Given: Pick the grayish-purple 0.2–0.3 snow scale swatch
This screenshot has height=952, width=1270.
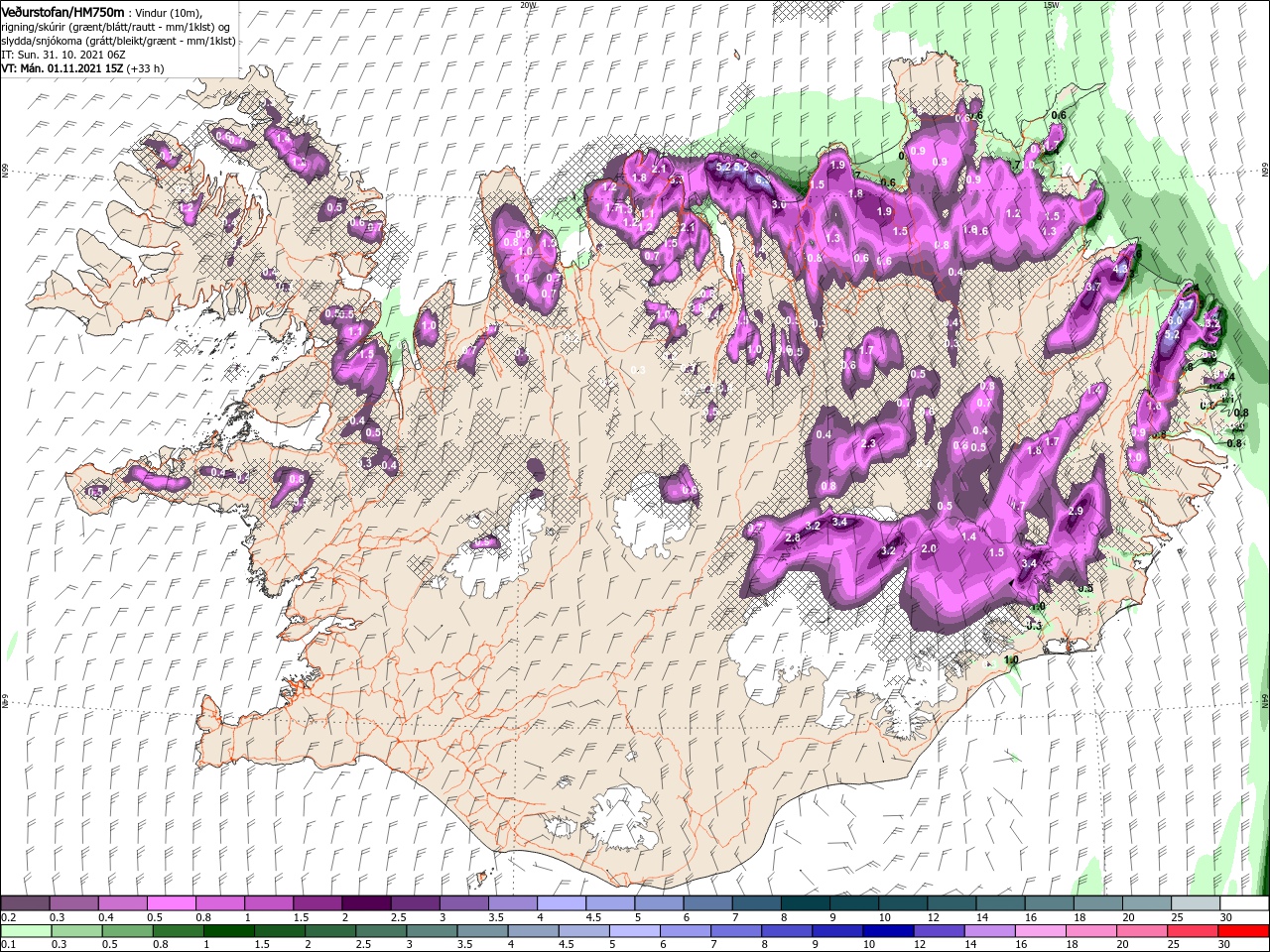Looking at the screenshot, I should click(x=25, y=903).
